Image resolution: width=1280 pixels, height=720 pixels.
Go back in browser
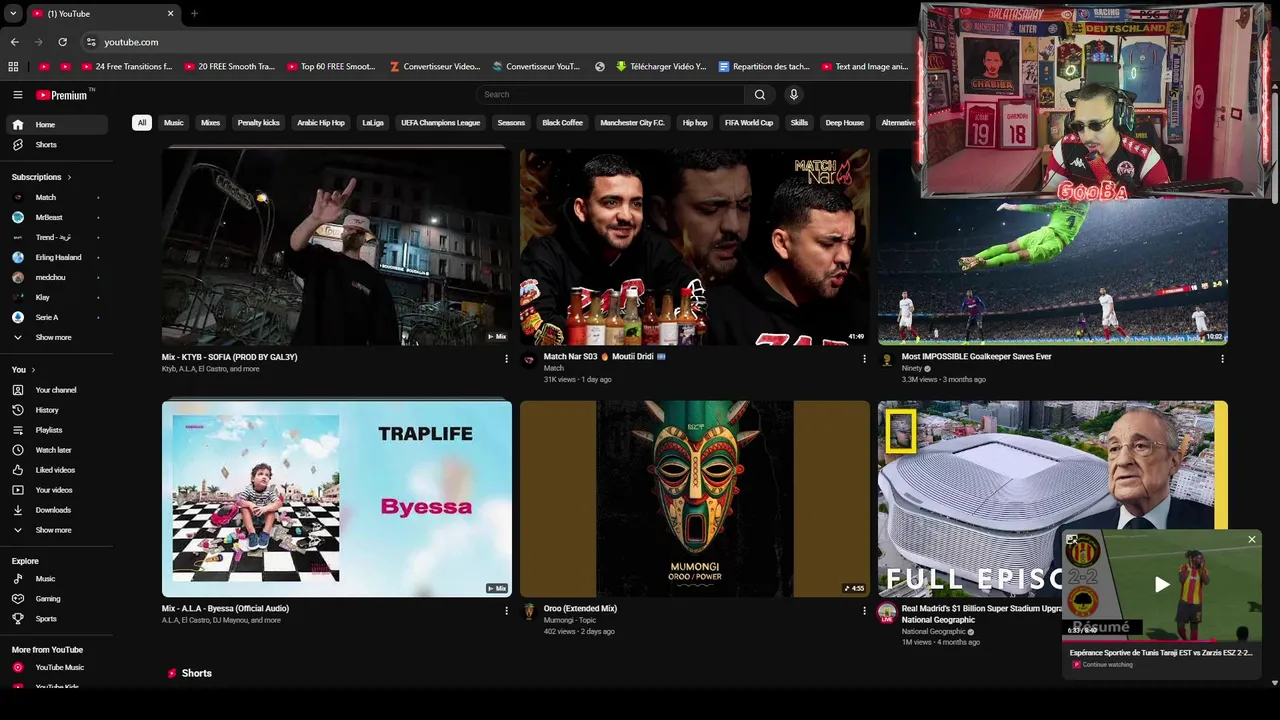point(14,42)
